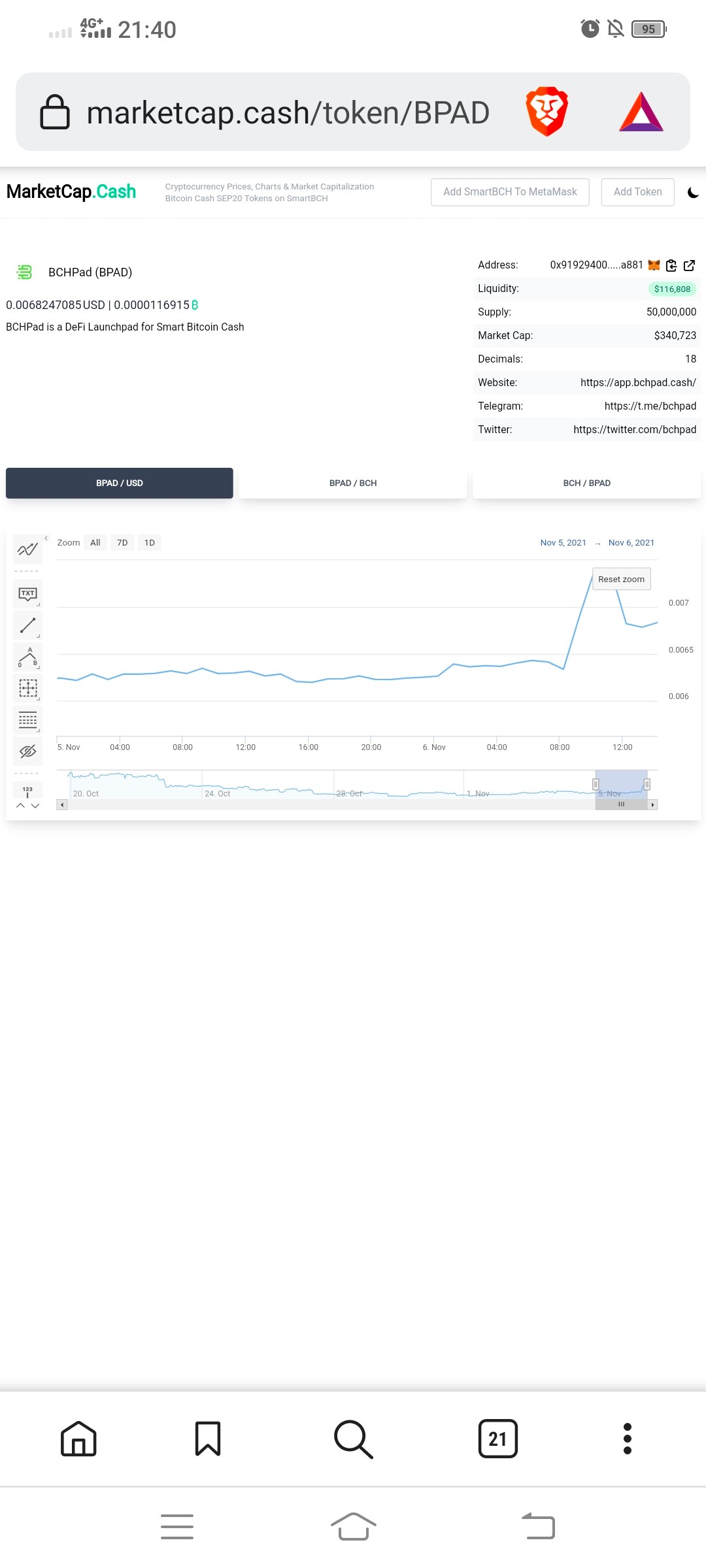The image size is (706, 1568).
Task: Click the Add Token button
Action: point(638,192)
